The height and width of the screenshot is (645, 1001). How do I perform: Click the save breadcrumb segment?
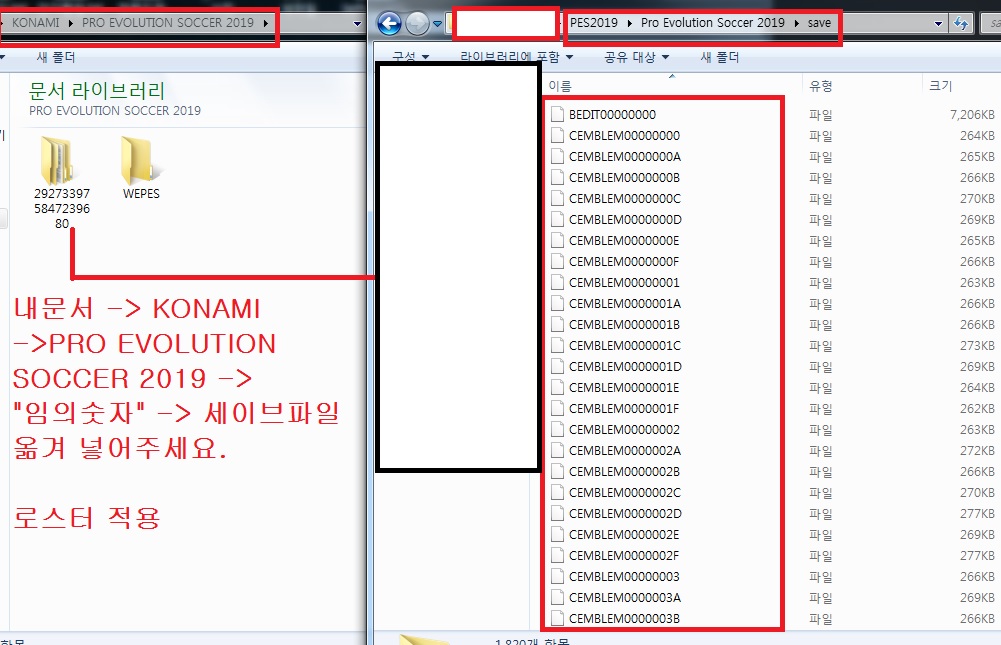[819, 22]
